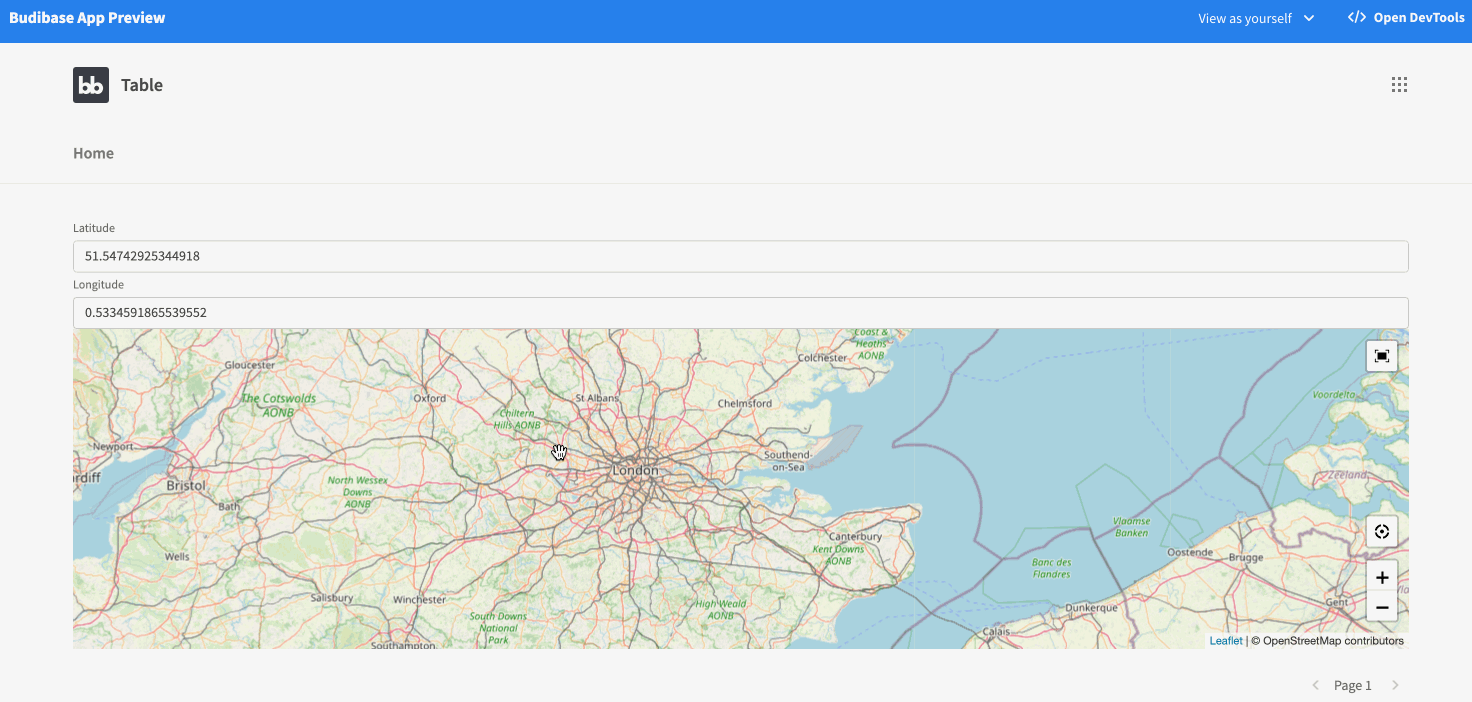
Task: Click Canterbury label on the map
Action: (855, 536)
